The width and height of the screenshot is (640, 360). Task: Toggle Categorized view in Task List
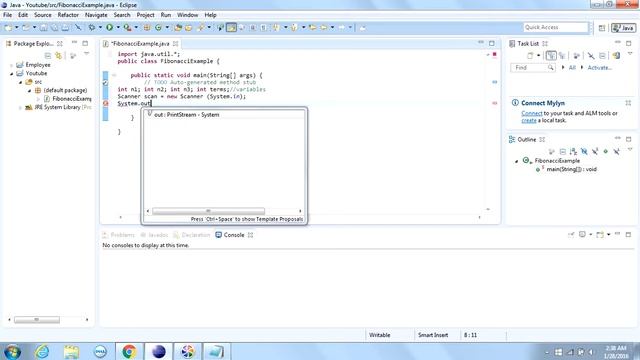(x=551, y=56)
